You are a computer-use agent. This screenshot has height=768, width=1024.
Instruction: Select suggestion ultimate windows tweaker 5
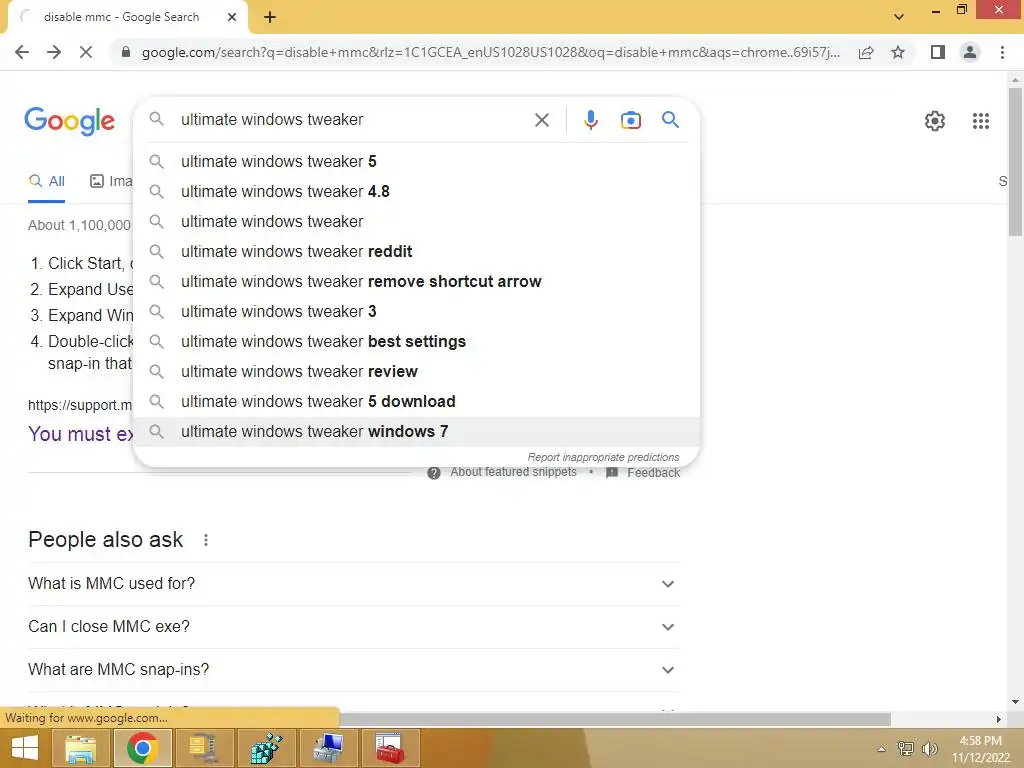tap(416, 161)
